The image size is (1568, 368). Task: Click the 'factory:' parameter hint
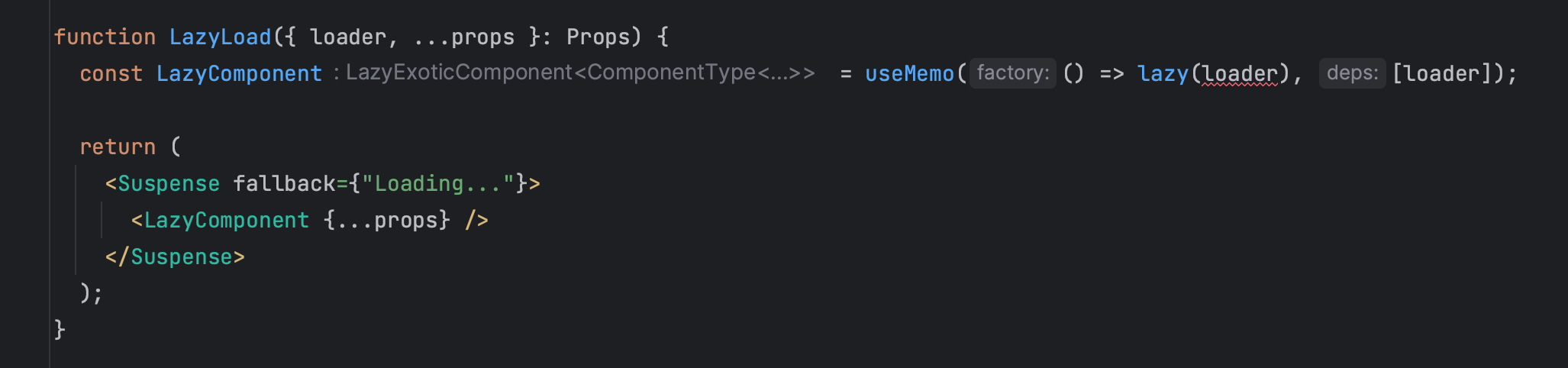1013,73
